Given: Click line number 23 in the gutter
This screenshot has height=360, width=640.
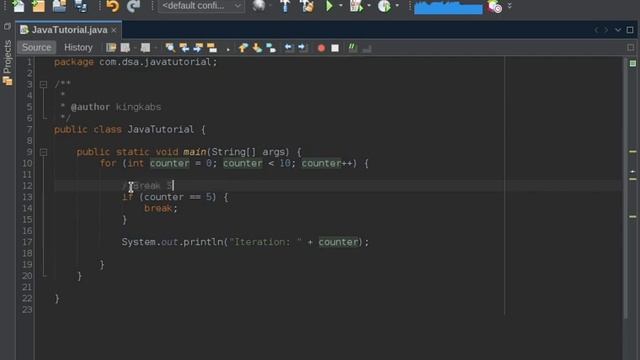Looking at the screenshot, I should pyautogui.click(x=27, y=309).
